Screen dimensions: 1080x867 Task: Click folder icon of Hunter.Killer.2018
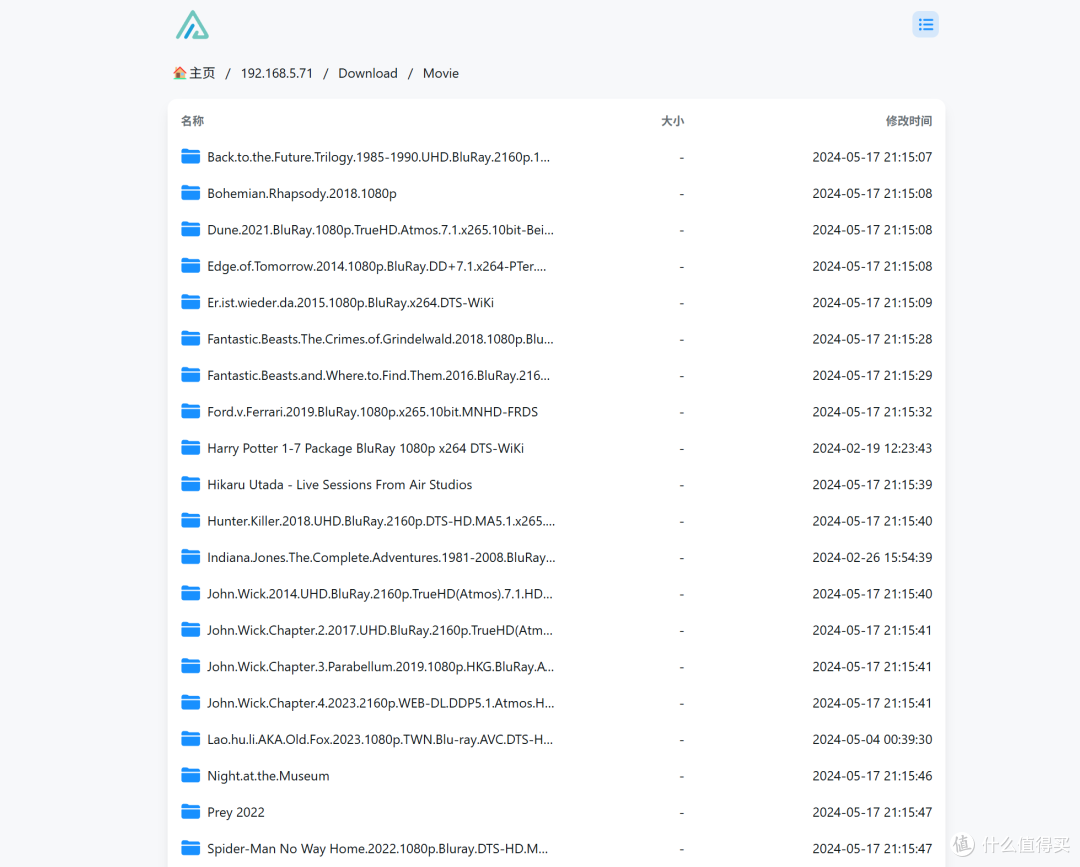click(190, 521)
